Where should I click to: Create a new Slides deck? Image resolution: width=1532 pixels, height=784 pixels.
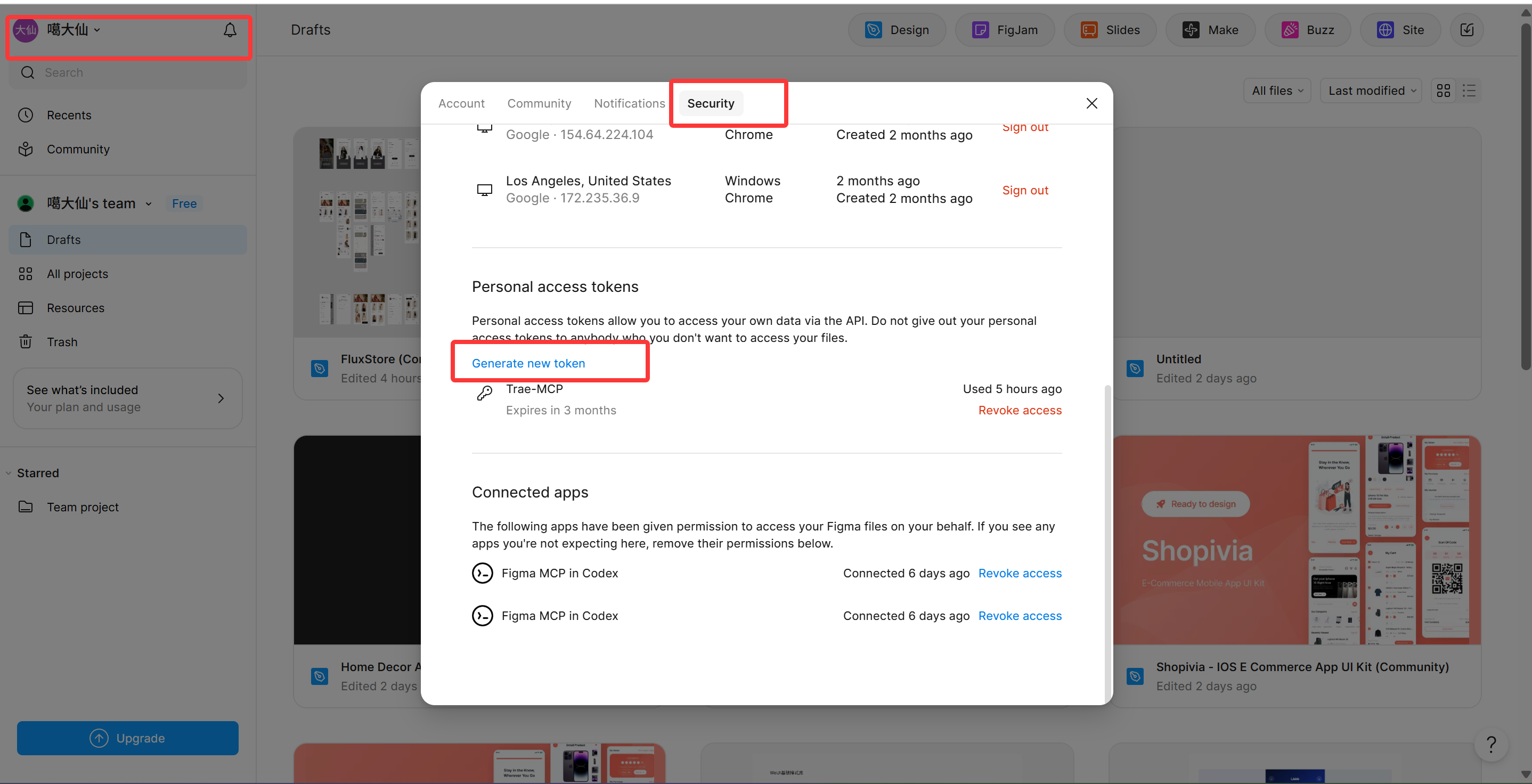[x=1110, y=30]
